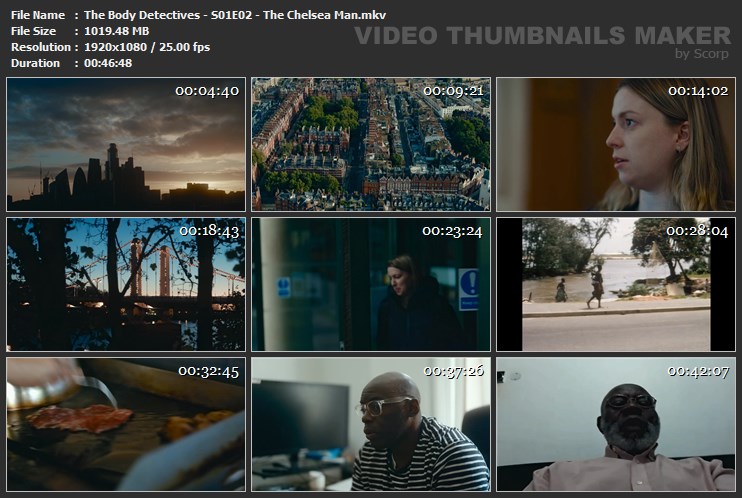742x498 pixels.
Task: Click the 'File Size' label
Action: 33,31
